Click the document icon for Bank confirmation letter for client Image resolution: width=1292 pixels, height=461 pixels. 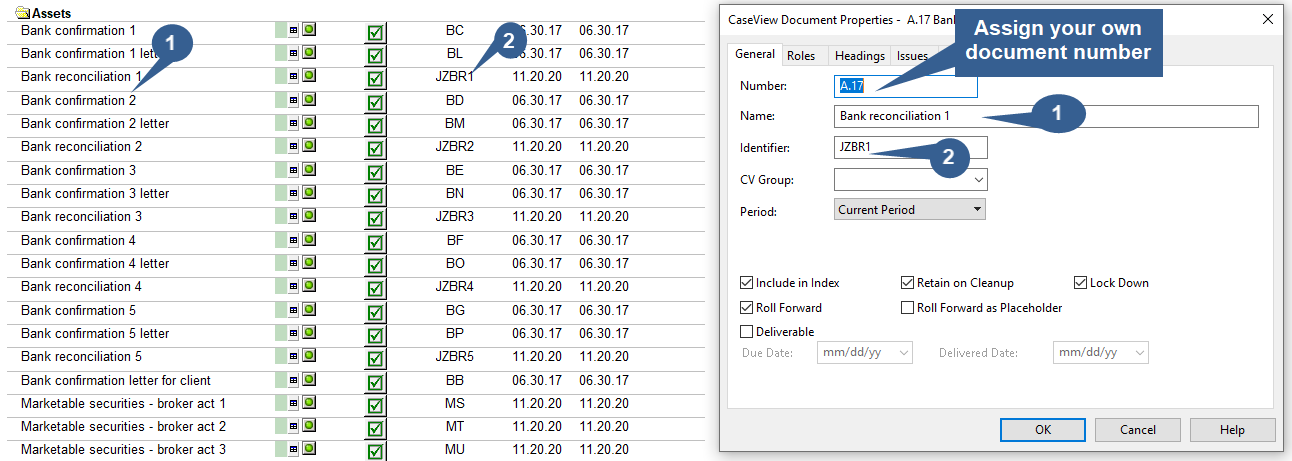pos(294,380)
